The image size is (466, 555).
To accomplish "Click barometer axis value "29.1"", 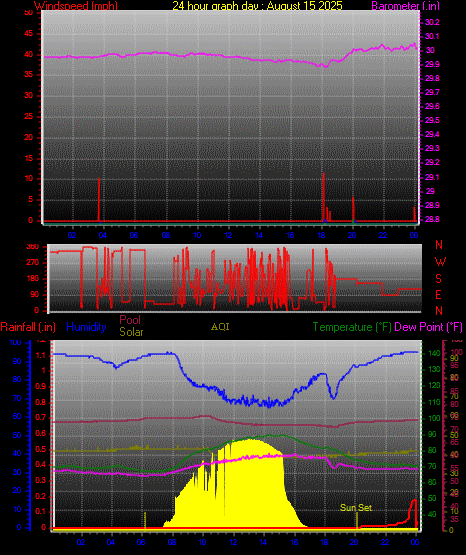I will pos(432,177).
